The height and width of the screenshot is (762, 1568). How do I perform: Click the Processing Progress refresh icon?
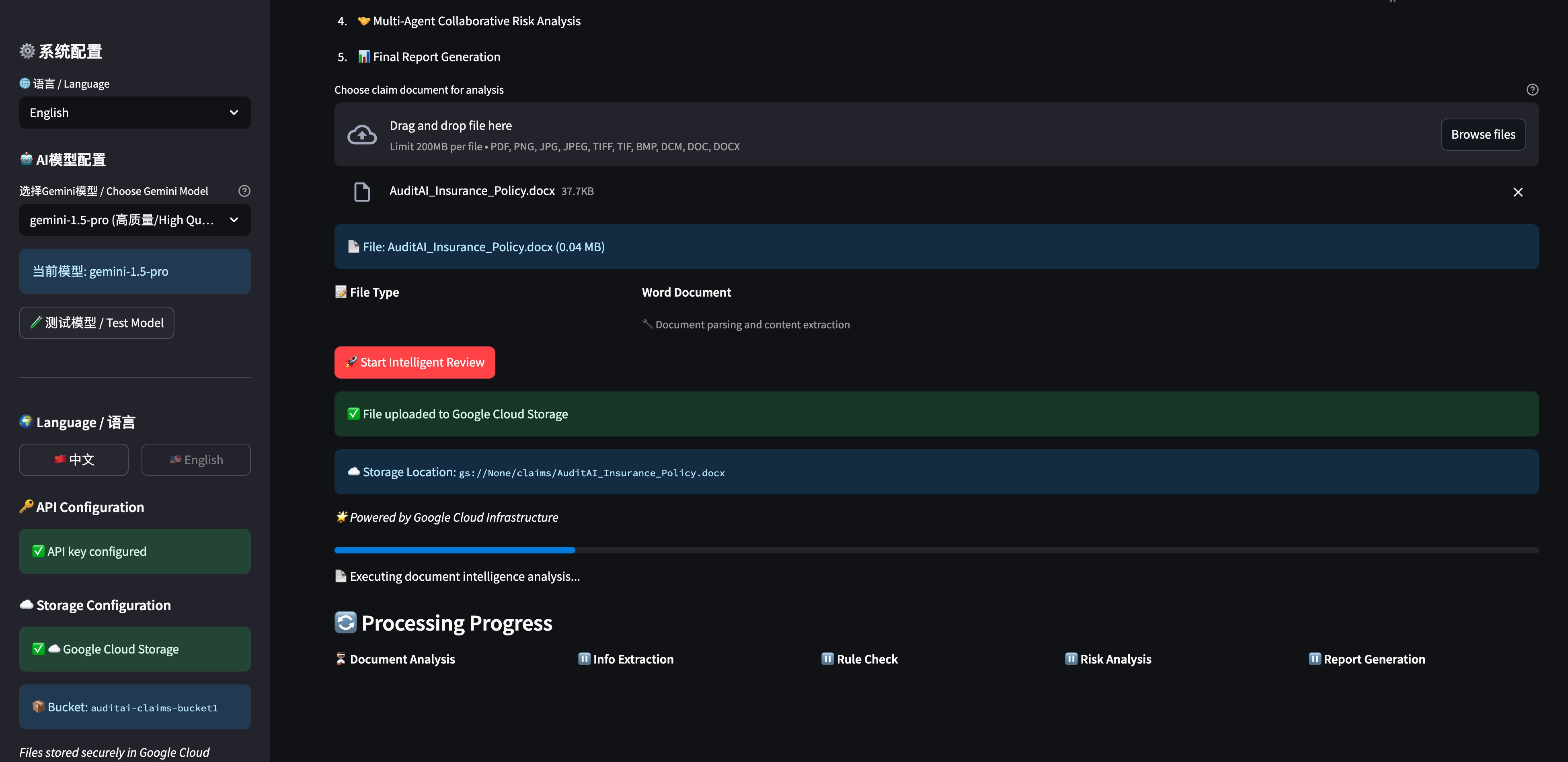tap(345, 622)
